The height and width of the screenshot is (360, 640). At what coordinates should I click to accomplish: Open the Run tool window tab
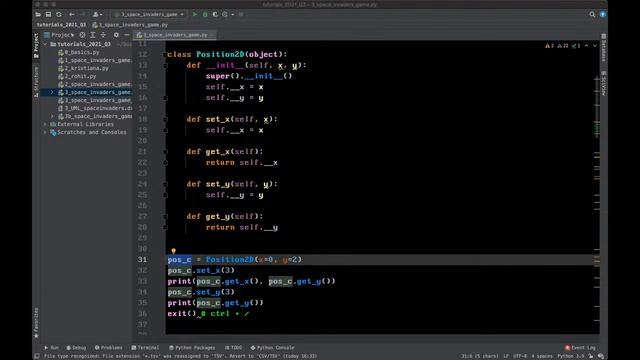[x=51, y=348]
